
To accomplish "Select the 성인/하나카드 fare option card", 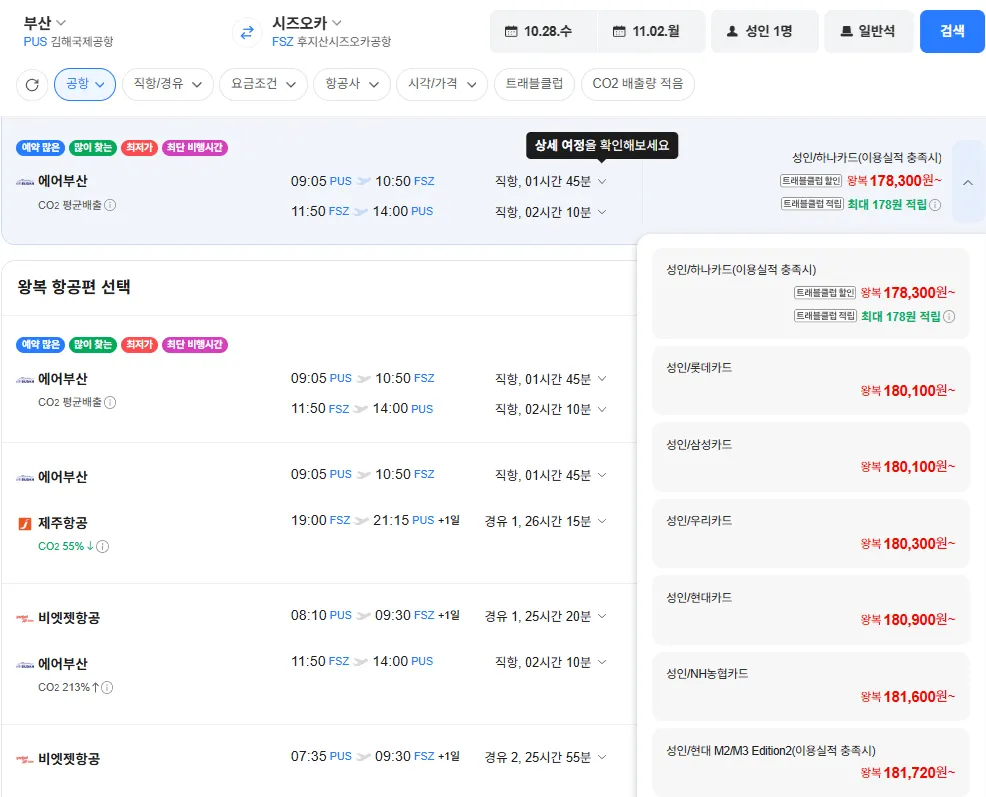I will pyautogui.click(x=811, y=294).
